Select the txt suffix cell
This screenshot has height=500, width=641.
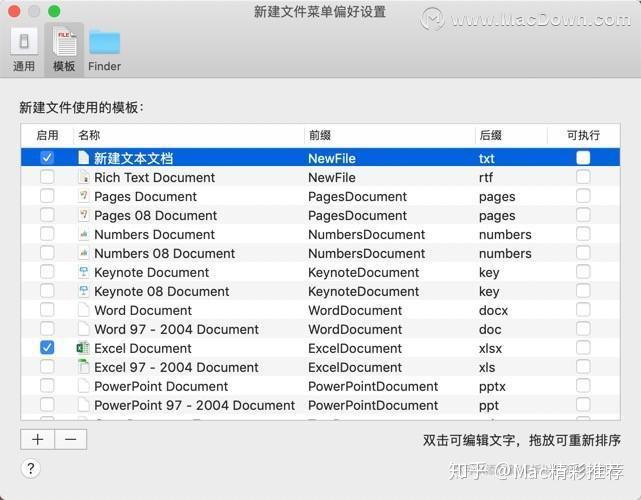coord(486,158)
